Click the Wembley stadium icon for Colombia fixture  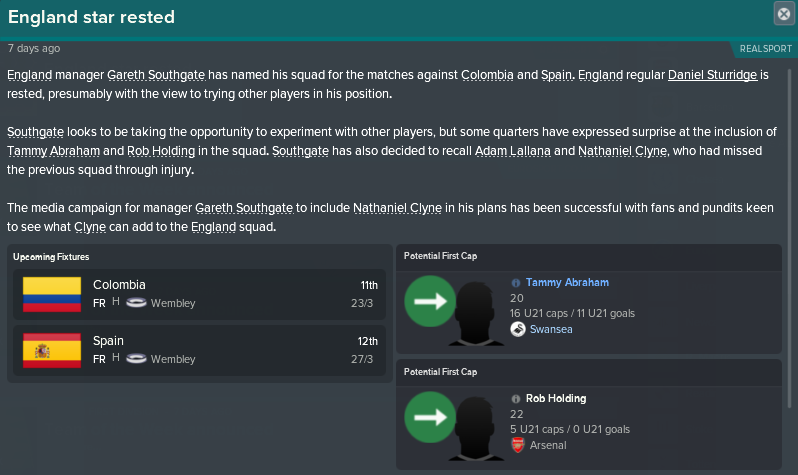point(136,303)
